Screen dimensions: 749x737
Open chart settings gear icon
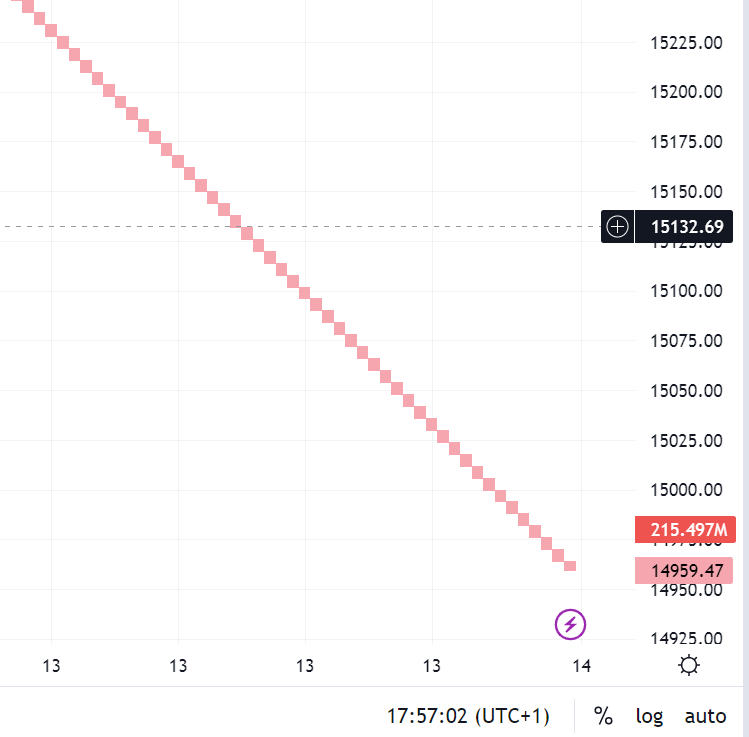688,666
